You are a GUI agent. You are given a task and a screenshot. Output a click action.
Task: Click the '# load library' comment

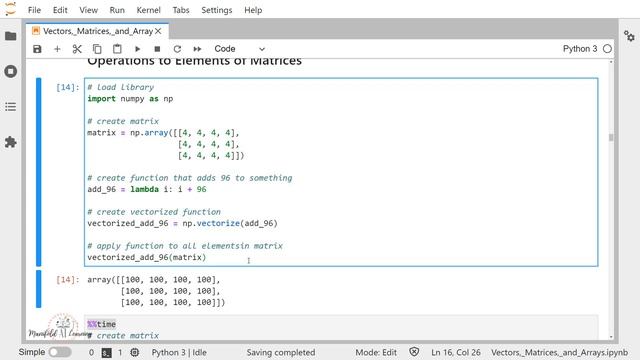[x=121, y=87]
